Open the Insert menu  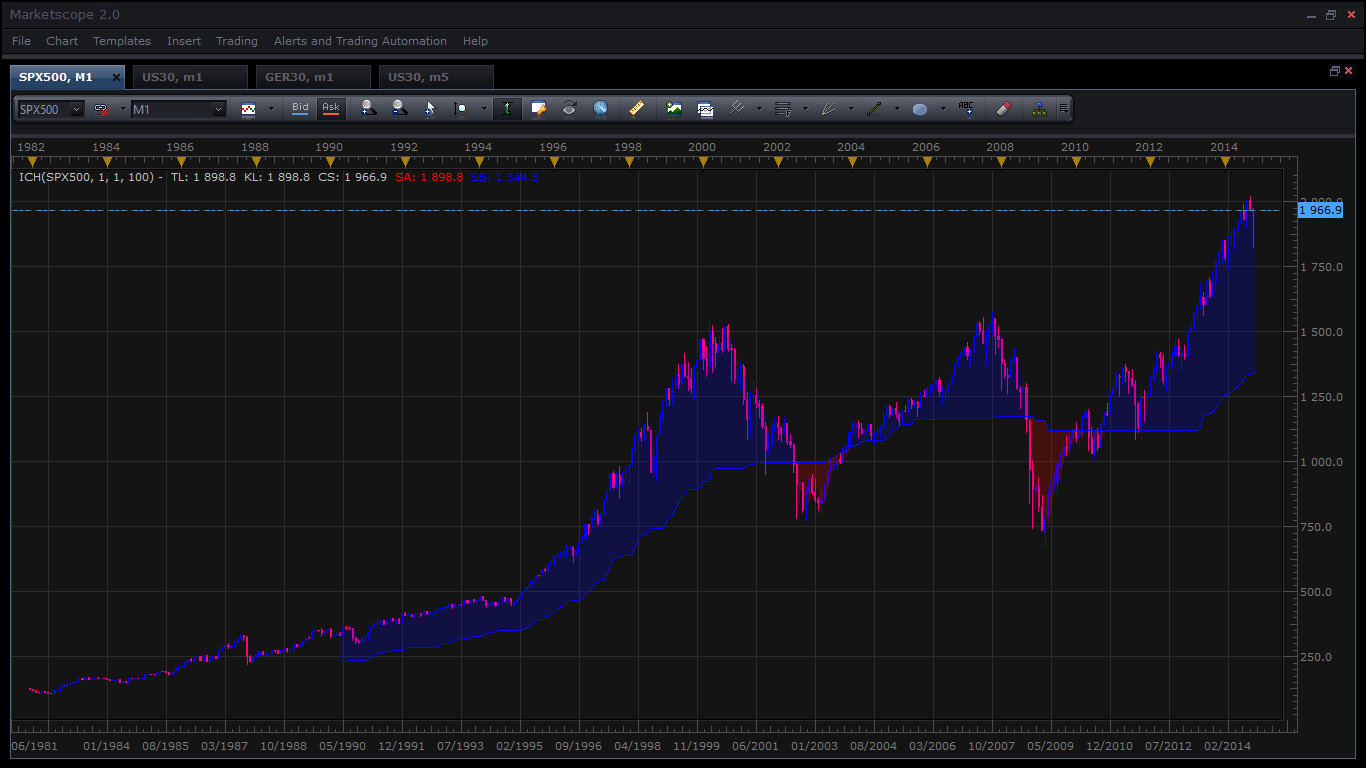tap(184, 41)
